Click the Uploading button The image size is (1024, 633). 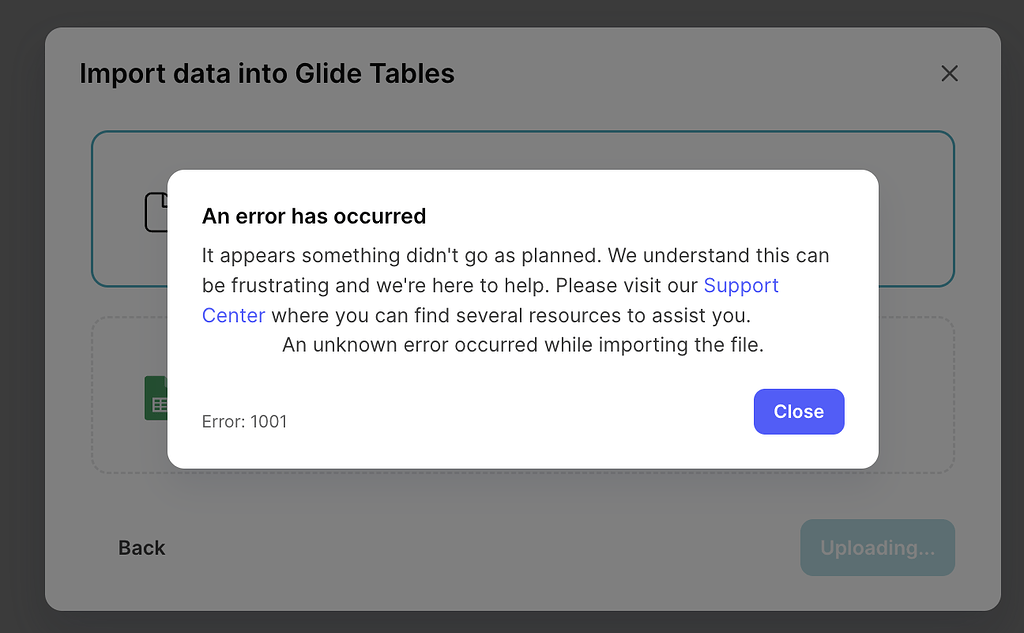tap(877, 547)
